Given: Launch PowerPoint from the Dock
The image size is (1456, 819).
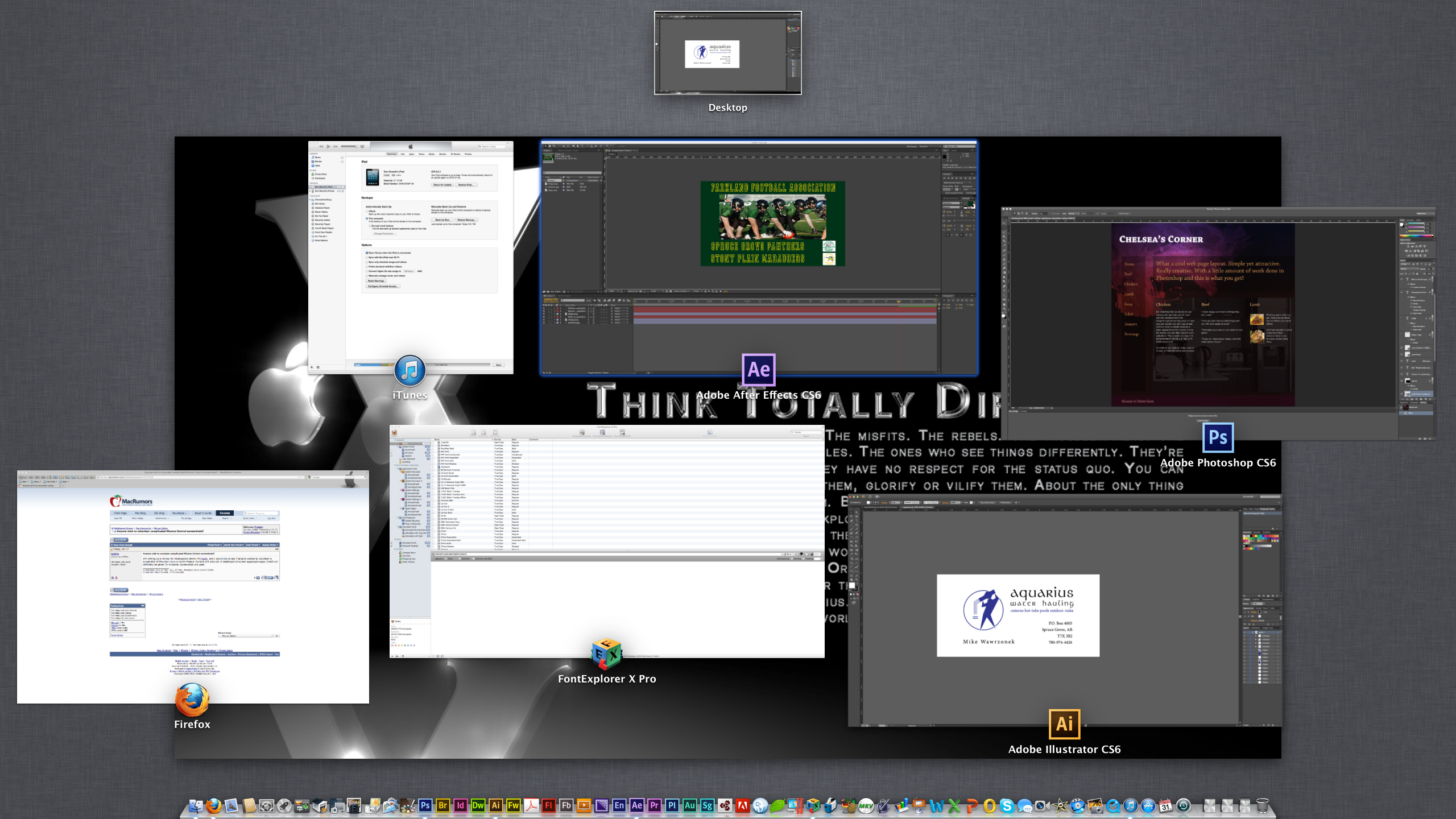Looking at the screenshot, I should tap(972, 805).
